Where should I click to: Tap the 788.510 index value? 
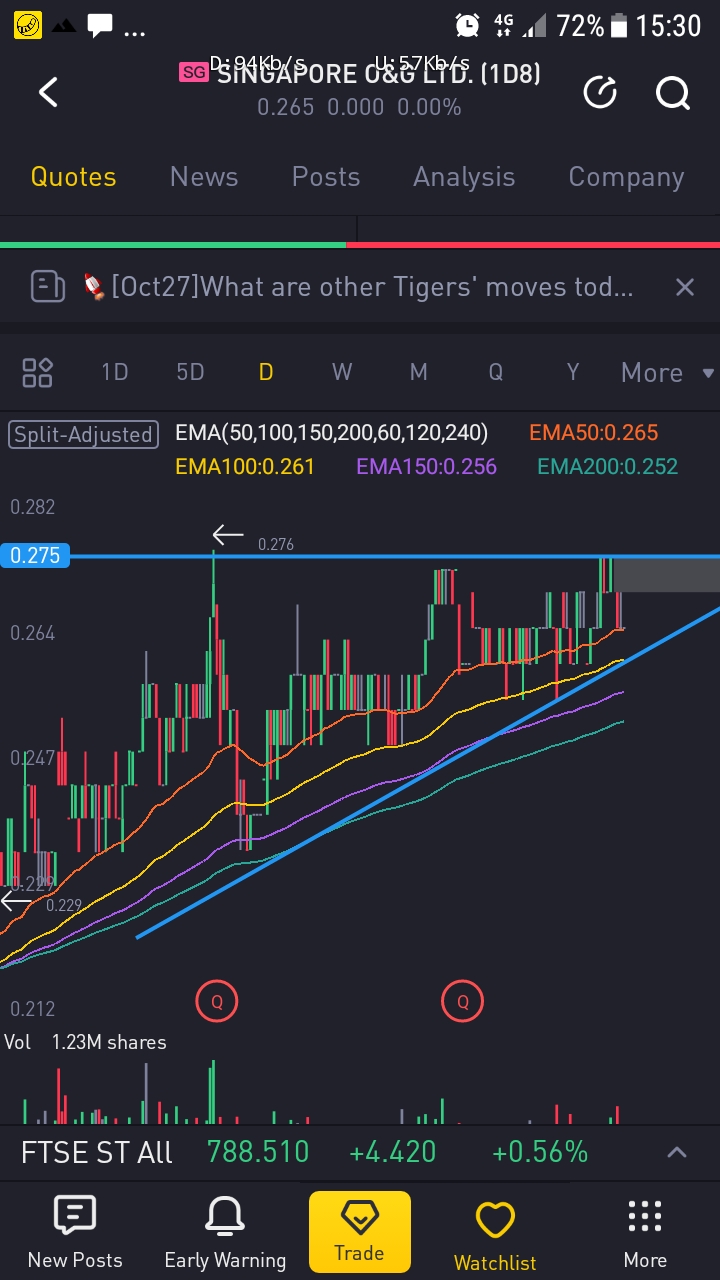coord(258,1152)
